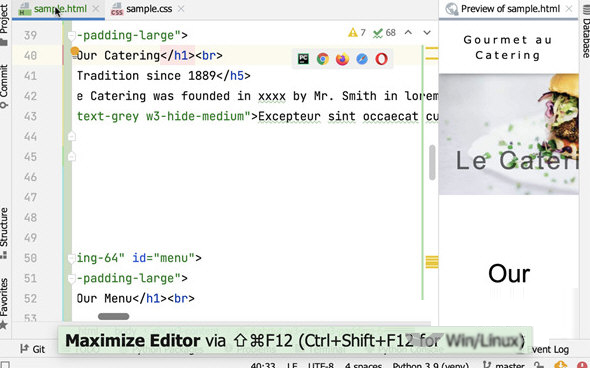Jump to previous highlighted error arrow
The width and height of the screenshot is (590, 368).
[x=408, y=33]
